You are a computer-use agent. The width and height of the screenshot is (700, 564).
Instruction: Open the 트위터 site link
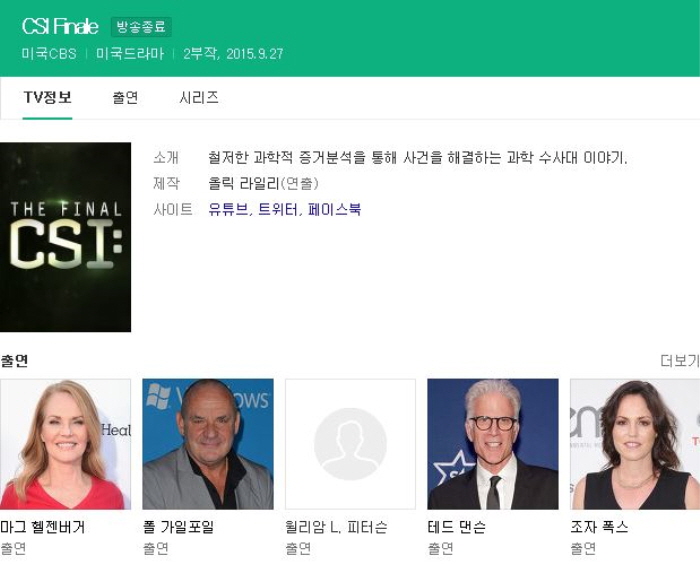[x=278, y=210]
